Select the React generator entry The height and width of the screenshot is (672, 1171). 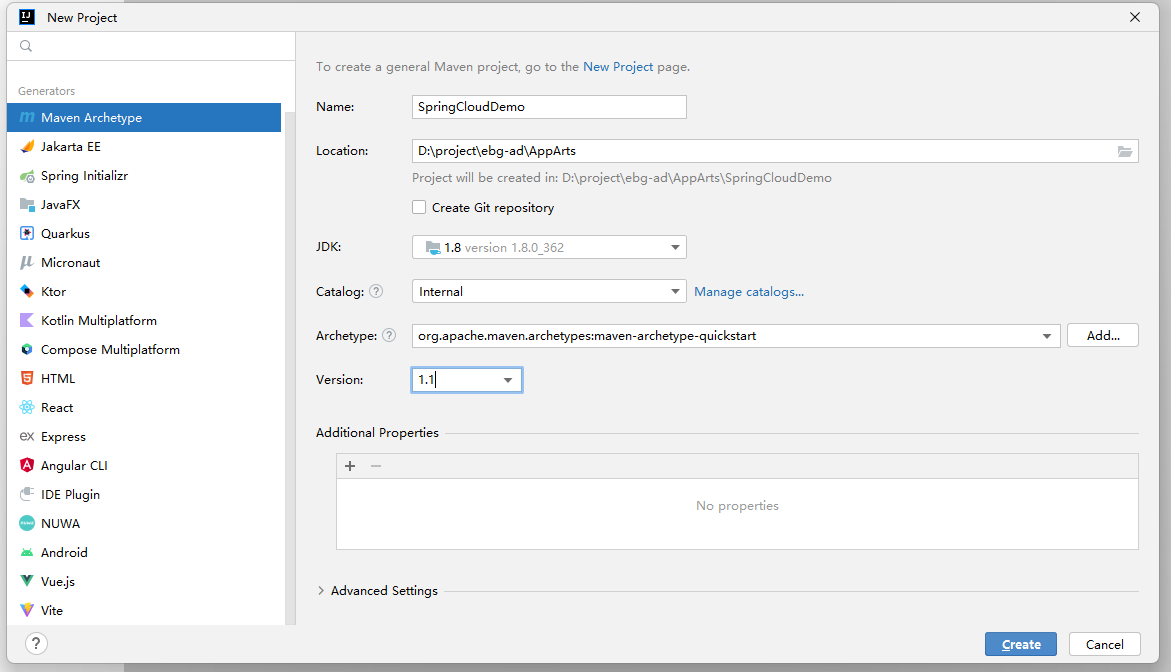[57, 408]
